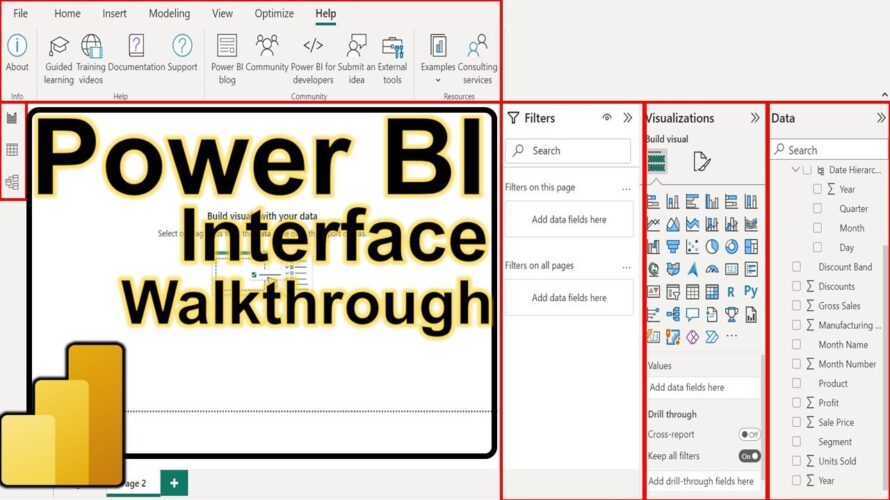The height and width of the screenshot is (500, 890).
Task: Insert a Scatter chart visual
Action: click(x=692, y=246)
